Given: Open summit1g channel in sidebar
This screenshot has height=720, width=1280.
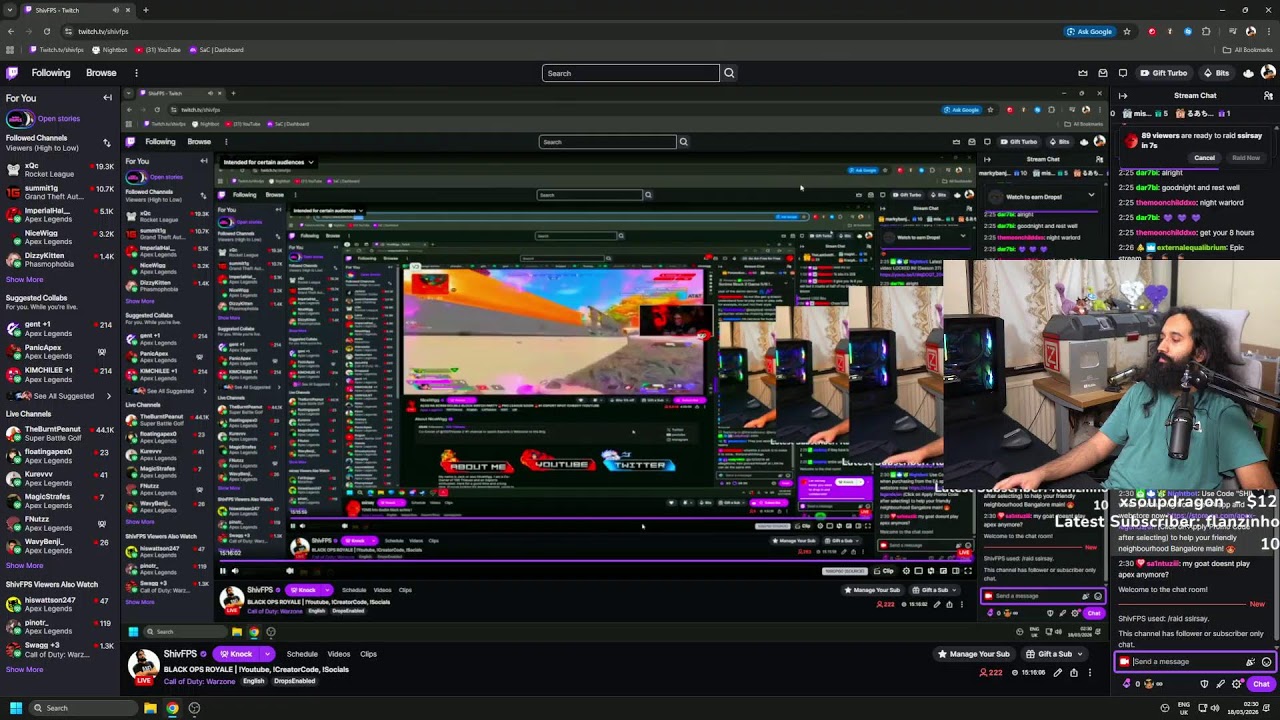Looking at the screenshot, I should click(x=58, y=192).
